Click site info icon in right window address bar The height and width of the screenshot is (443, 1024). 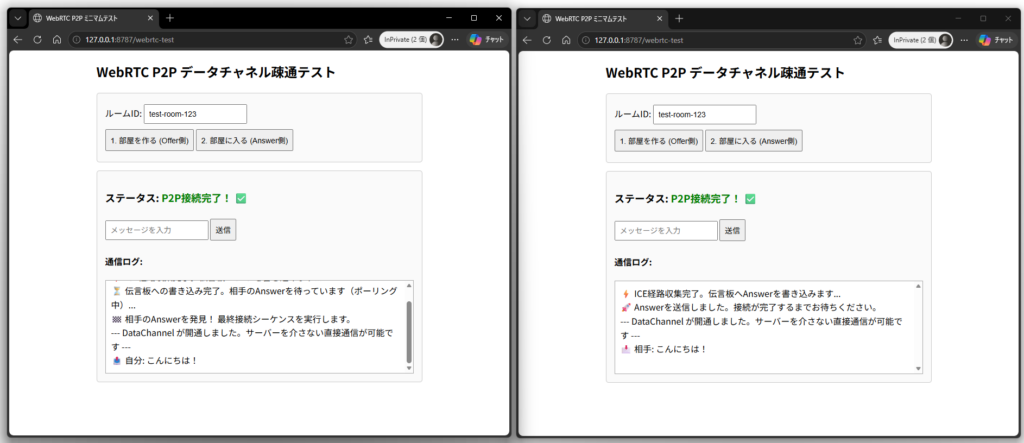click(586, 40)
